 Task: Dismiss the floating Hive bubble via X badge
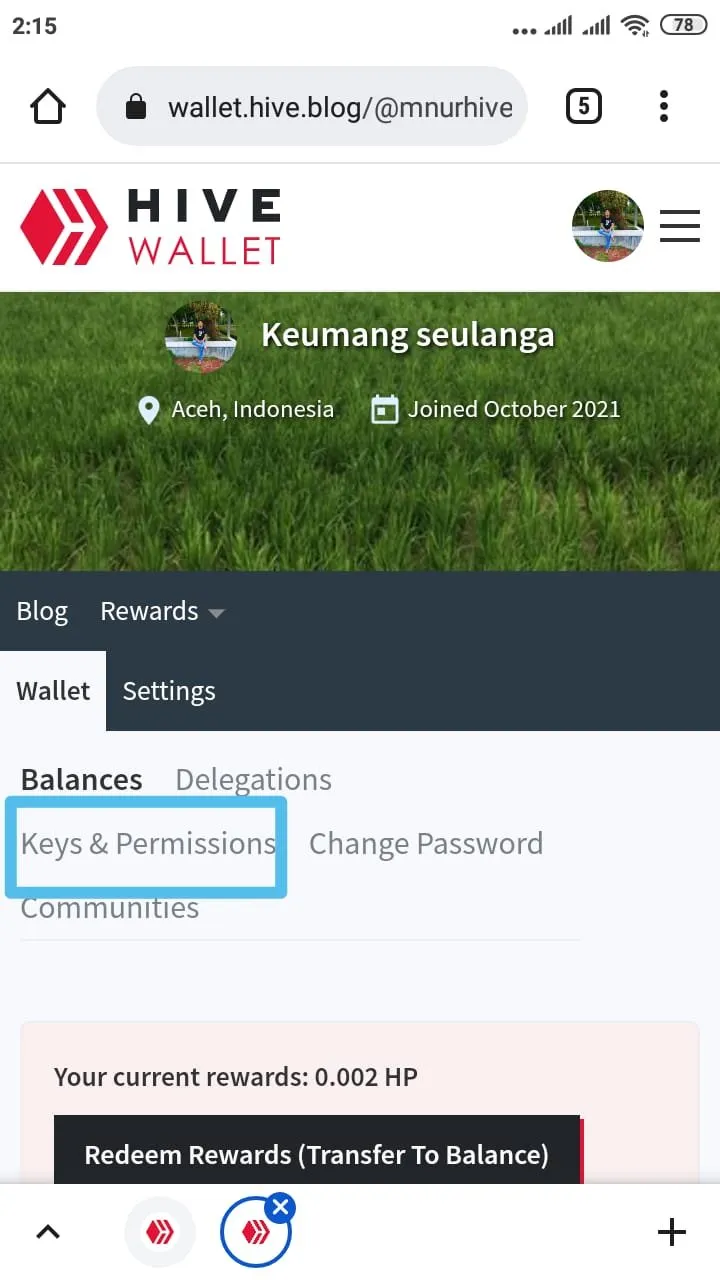[280, 1206]
